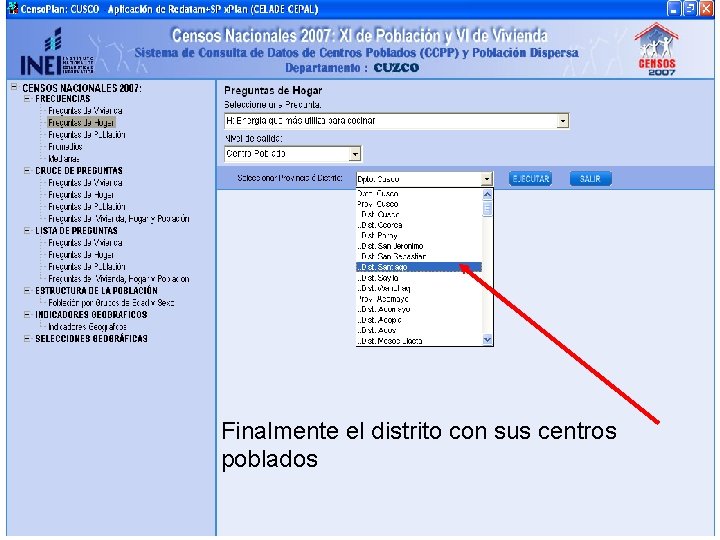The image size is (720, 540).
Task: Select Preguntas de Población under CRUCE DE PREGUNTAS
Action: point(87,207)
